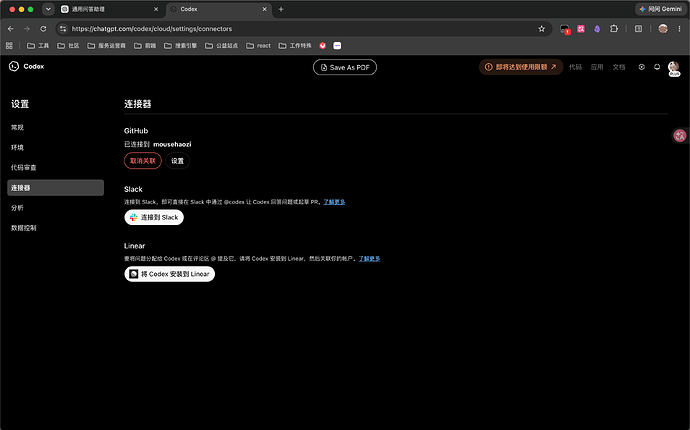The height and width of the screenshot is (430, 690).
Task: Open the 代码 header link
Action: (x=575, y=67)
